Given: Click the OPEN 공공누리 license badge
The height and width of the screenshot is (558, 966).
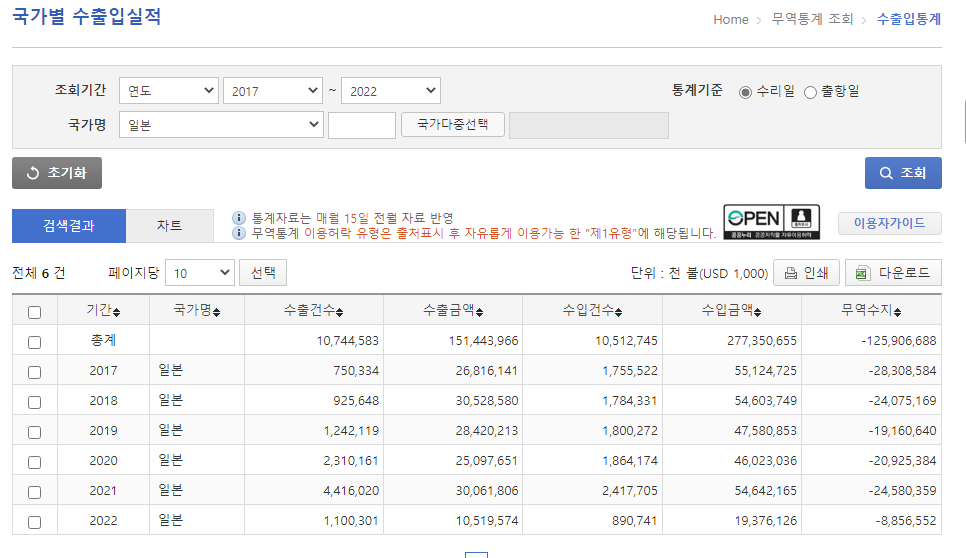Looking at the screenshot, I should [771, 222].
